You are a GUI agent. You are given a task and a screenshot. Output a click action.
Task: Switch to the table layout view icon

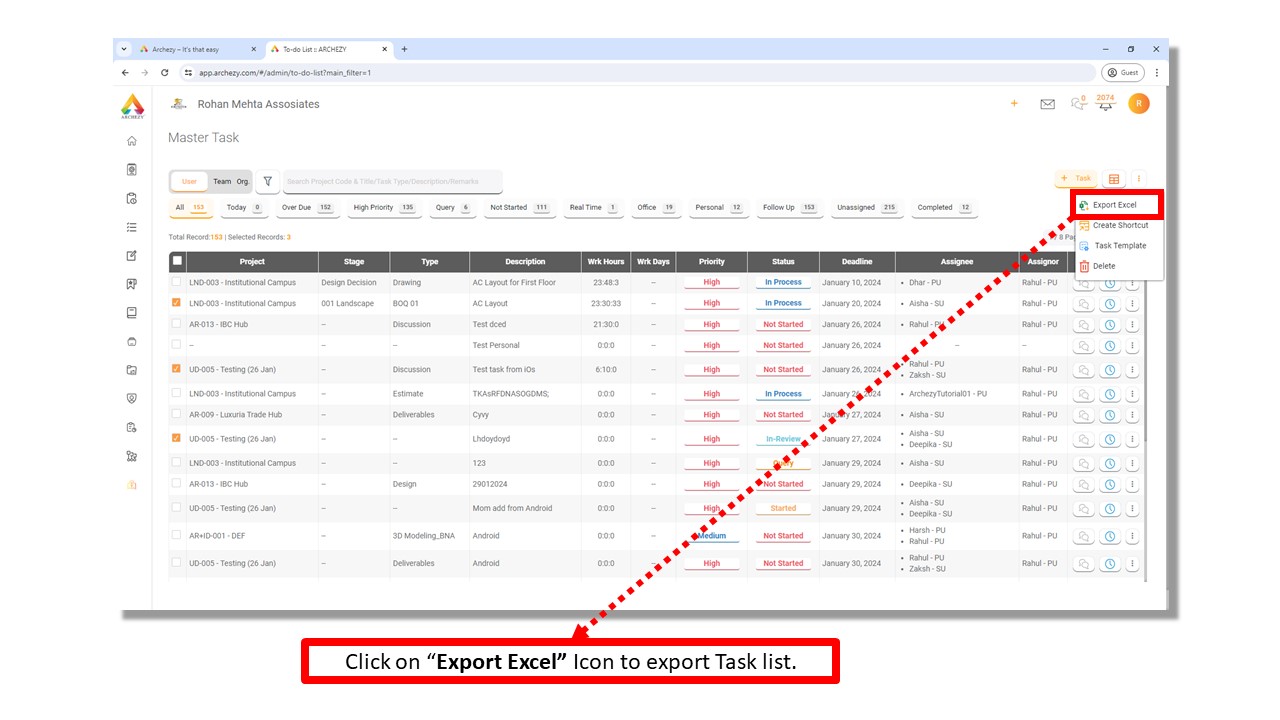1114,179
